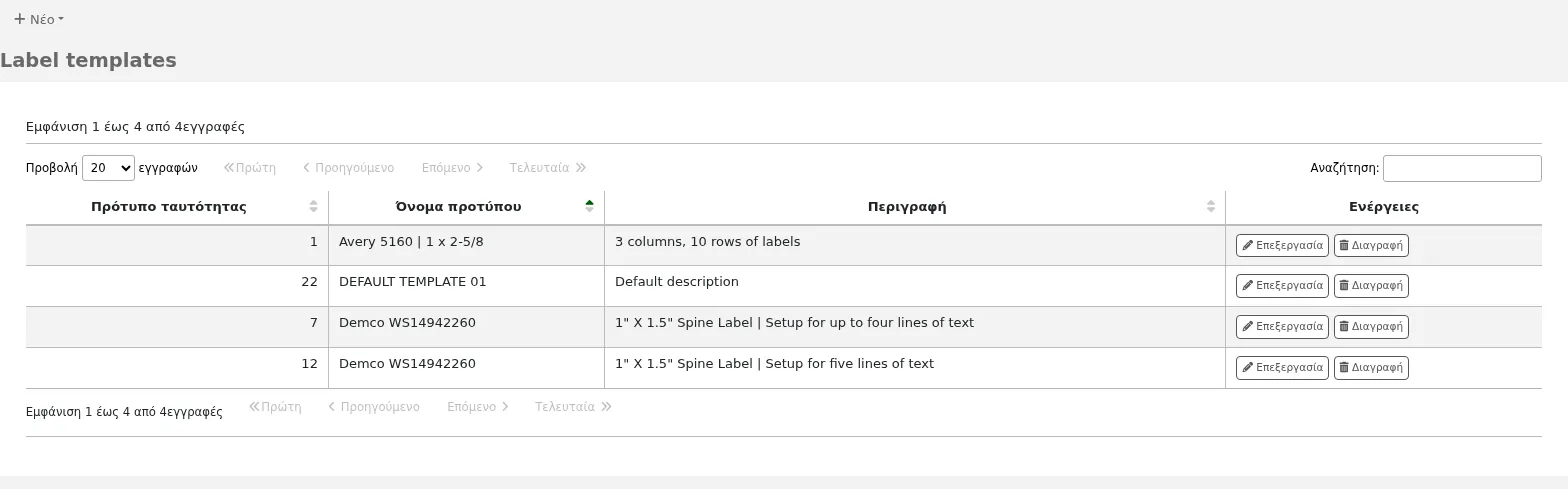This screenshot has width=1568, height=489.
Task: Click the pencil icon for template 7
Action: (1247, 327)
